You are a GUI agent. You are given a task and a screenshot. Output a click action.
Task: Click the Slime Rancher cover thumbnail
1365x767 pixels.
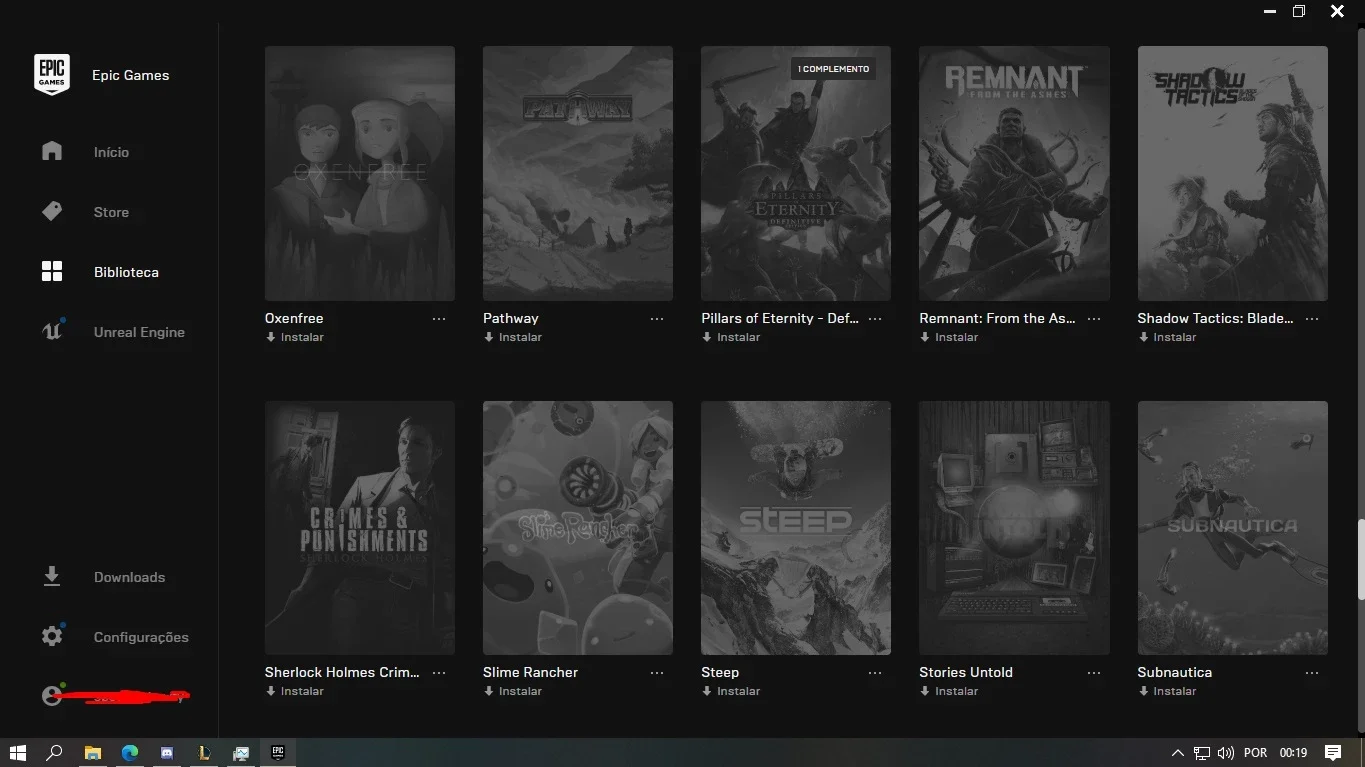pyautogui.click(x=578, y=528)
